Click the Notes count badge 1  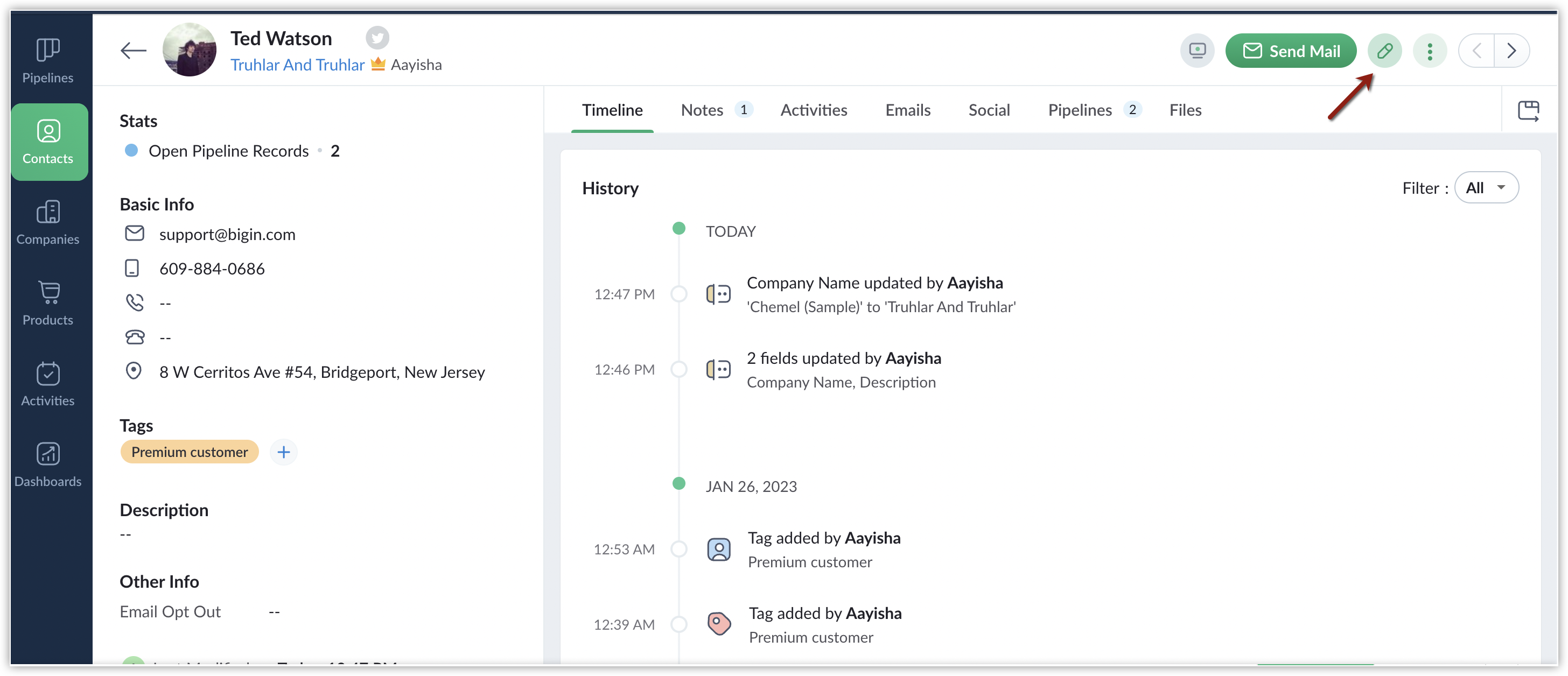pyautogui.click(x=744, y=110)
